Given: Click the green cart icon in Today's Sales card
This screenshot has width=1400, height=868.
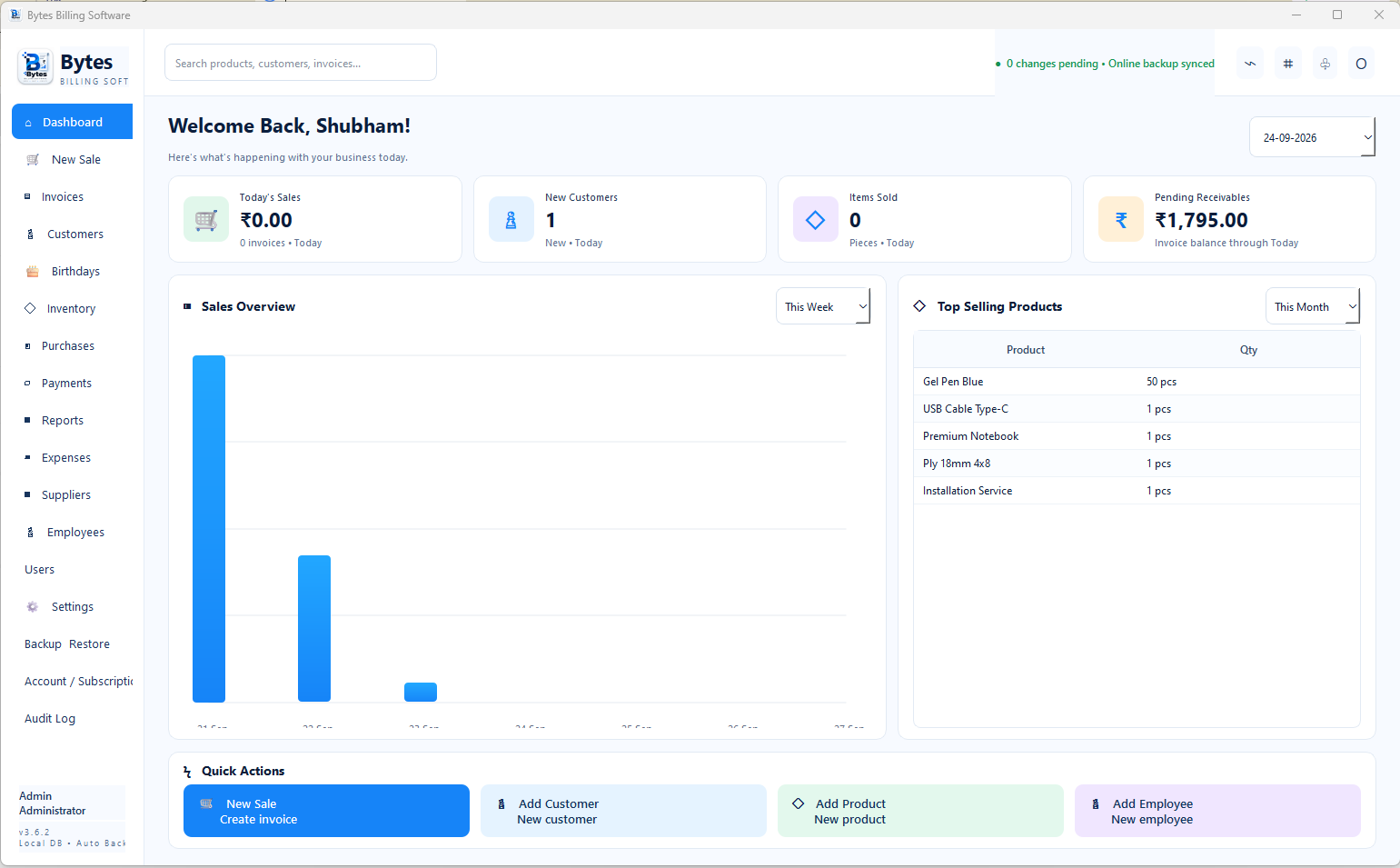Looking at the screenshot, I should (x=206, y=220).
